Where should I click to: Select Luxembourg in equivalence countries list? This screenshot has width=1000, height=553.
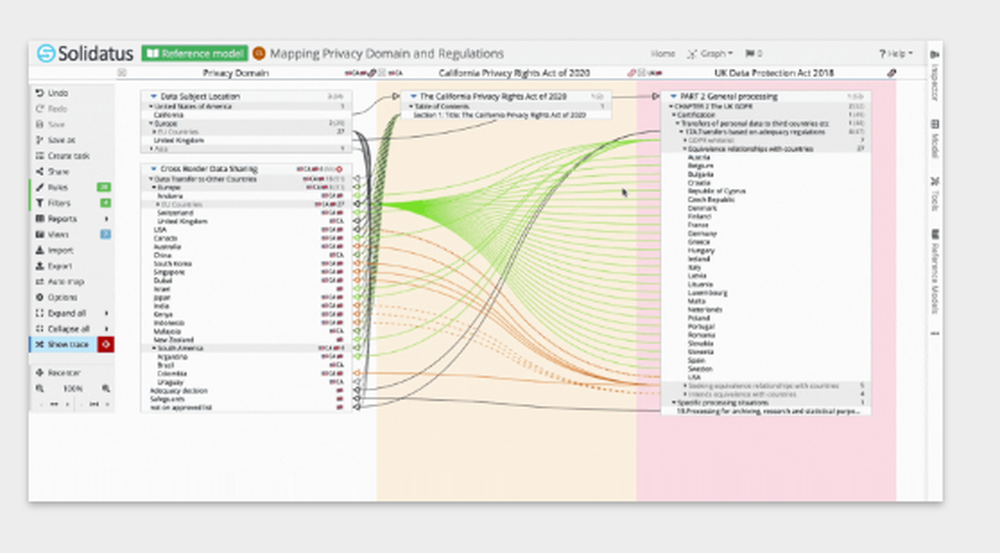[765, 293]
